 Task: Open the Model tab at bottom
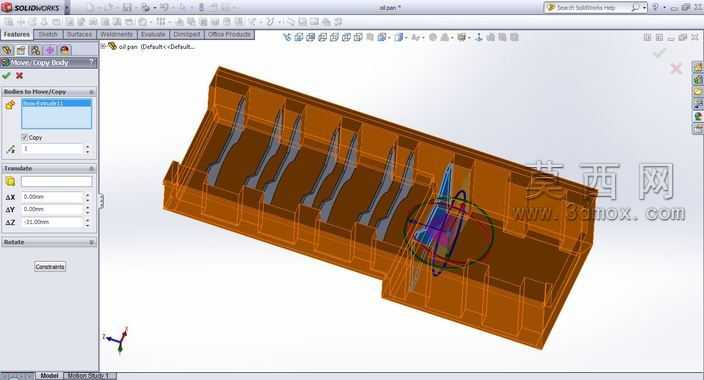[x=49, y=376]
